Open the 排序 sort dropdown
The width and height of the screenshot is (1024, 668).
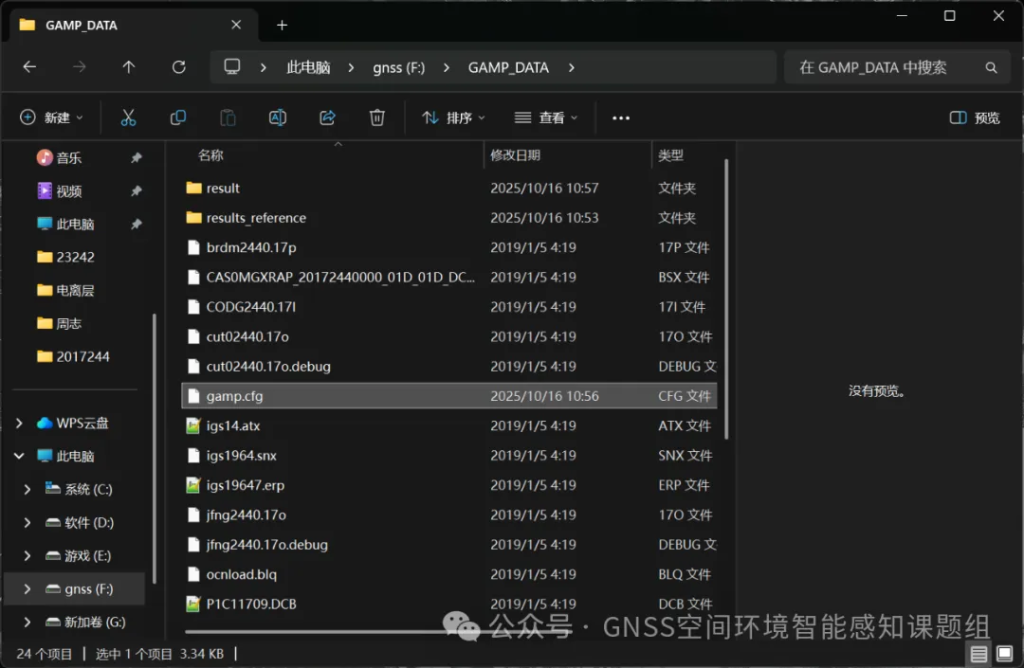(453, 118)
